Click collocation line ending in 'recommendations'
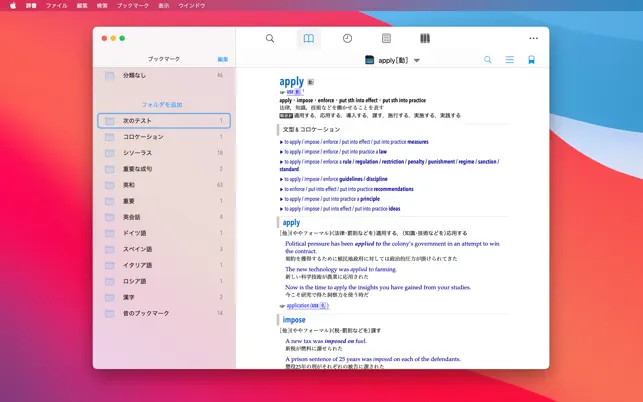Image resolution: width=643 pixels, height=402 pixels. pyautogui.click(x=349, y=189)
